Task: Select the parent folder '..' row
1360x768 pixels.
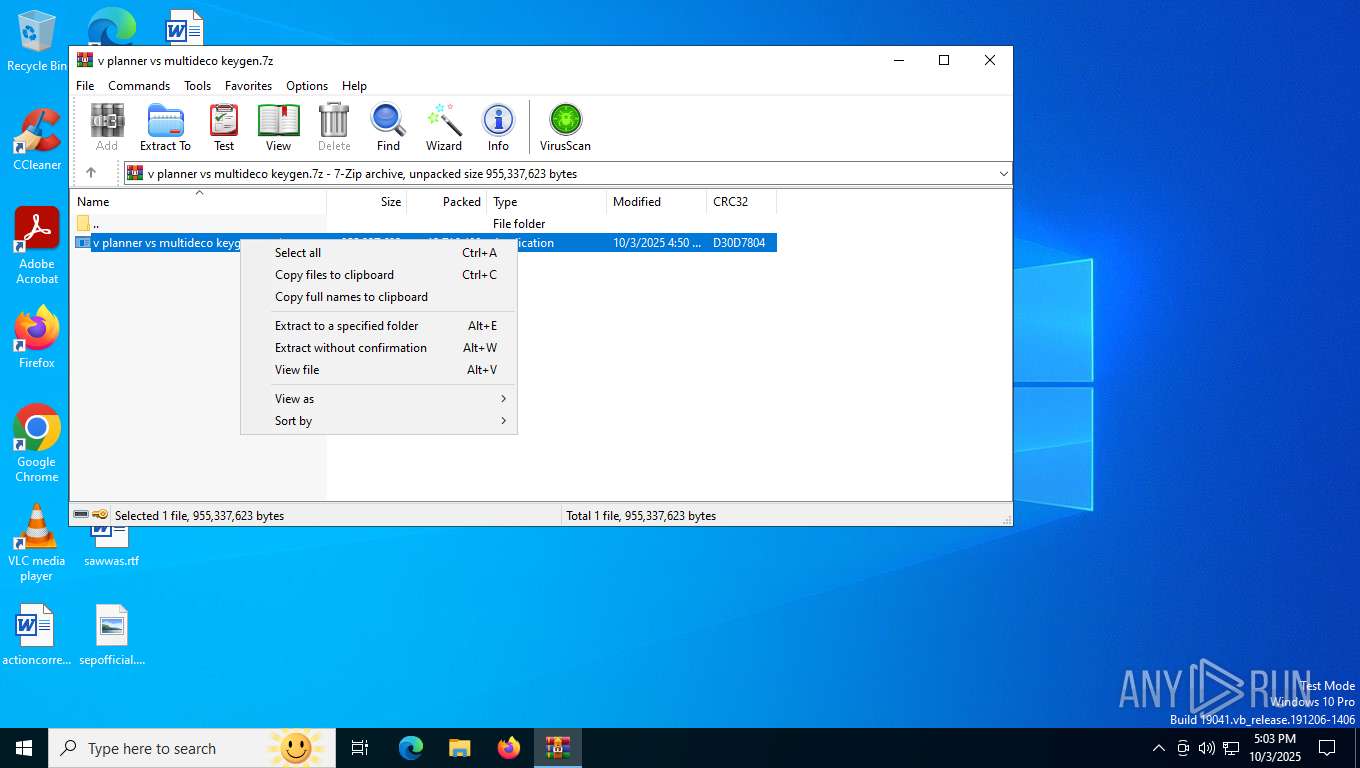Action: 423,224
